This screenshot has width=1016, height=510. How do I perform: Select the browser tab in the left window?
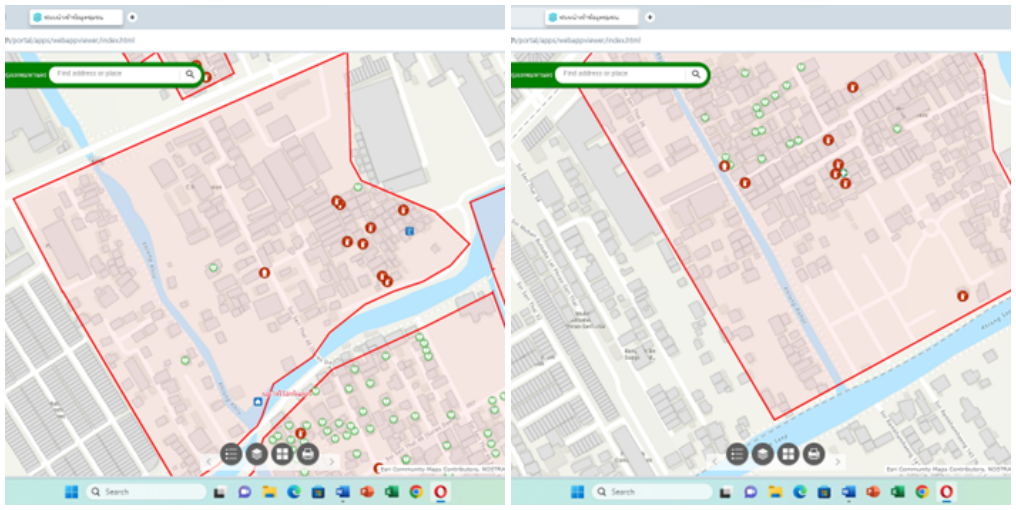pyautogui.click(x=75, y=17)
